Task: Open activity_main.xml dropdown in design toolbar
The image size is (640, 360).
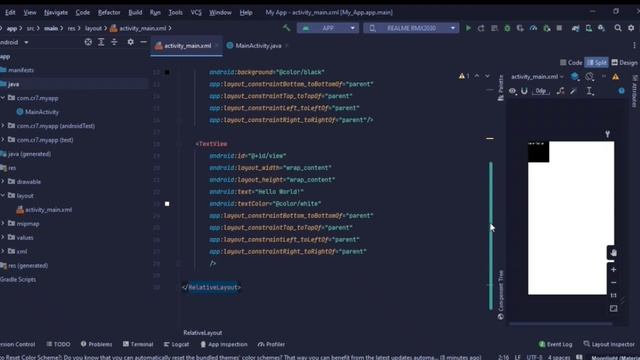Action: point(537,77)
